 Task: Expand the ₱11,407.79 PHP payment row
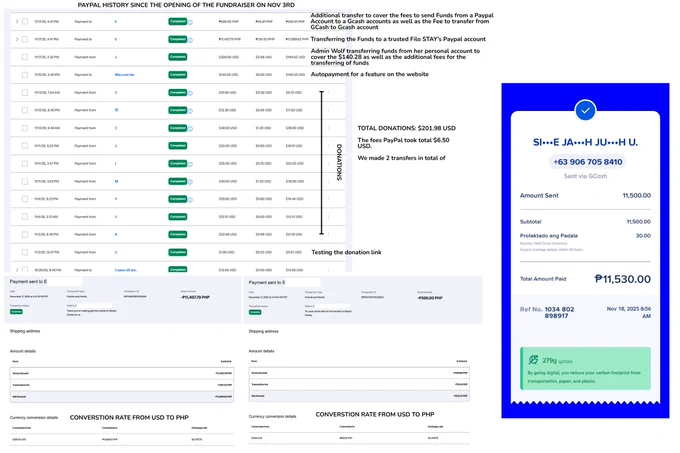(16, 39)
